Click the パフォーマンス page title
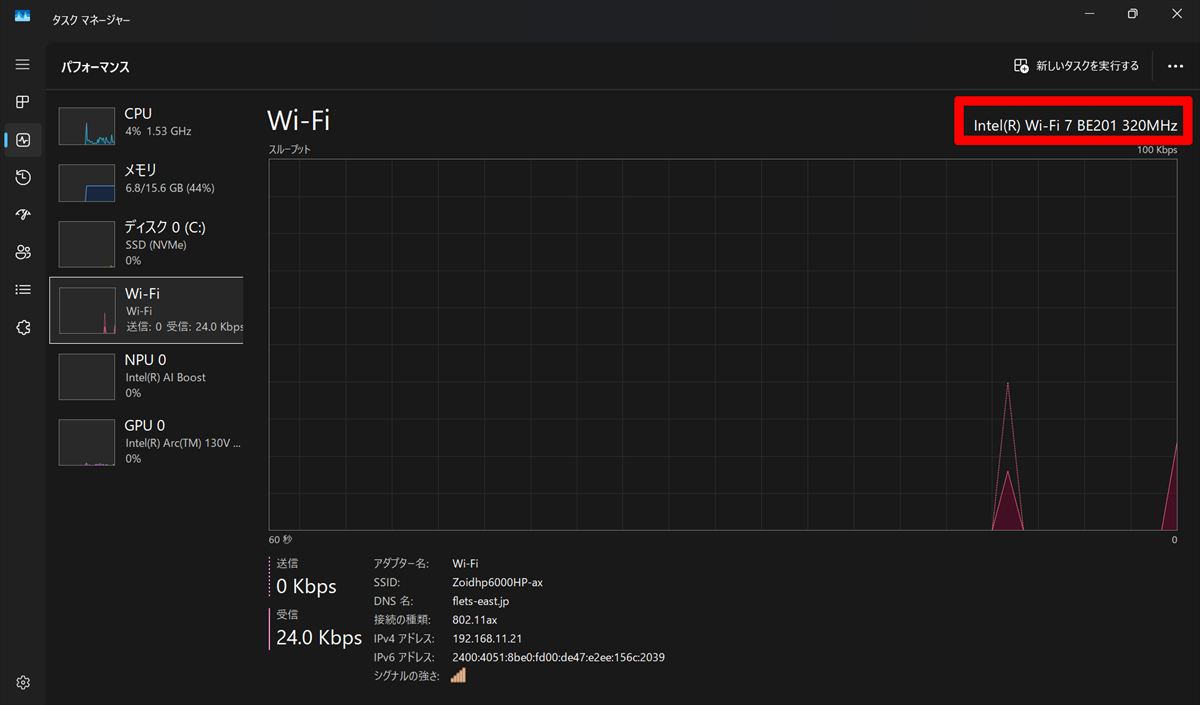This screenshot has height=705, width=1200. click(x=95, y=67)
